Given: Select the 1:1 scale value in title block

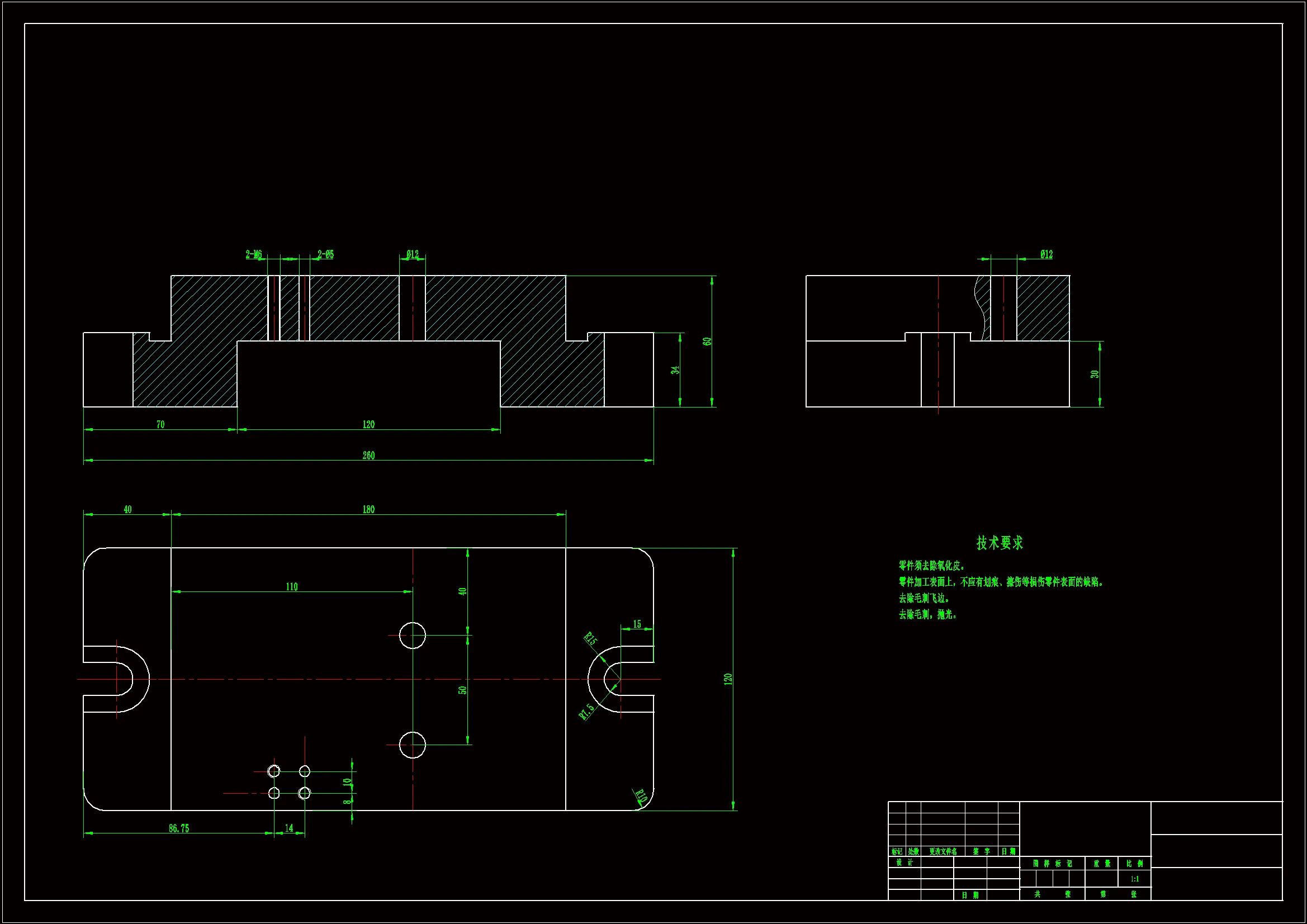Looking at the screenshot, I should 1134,879.
